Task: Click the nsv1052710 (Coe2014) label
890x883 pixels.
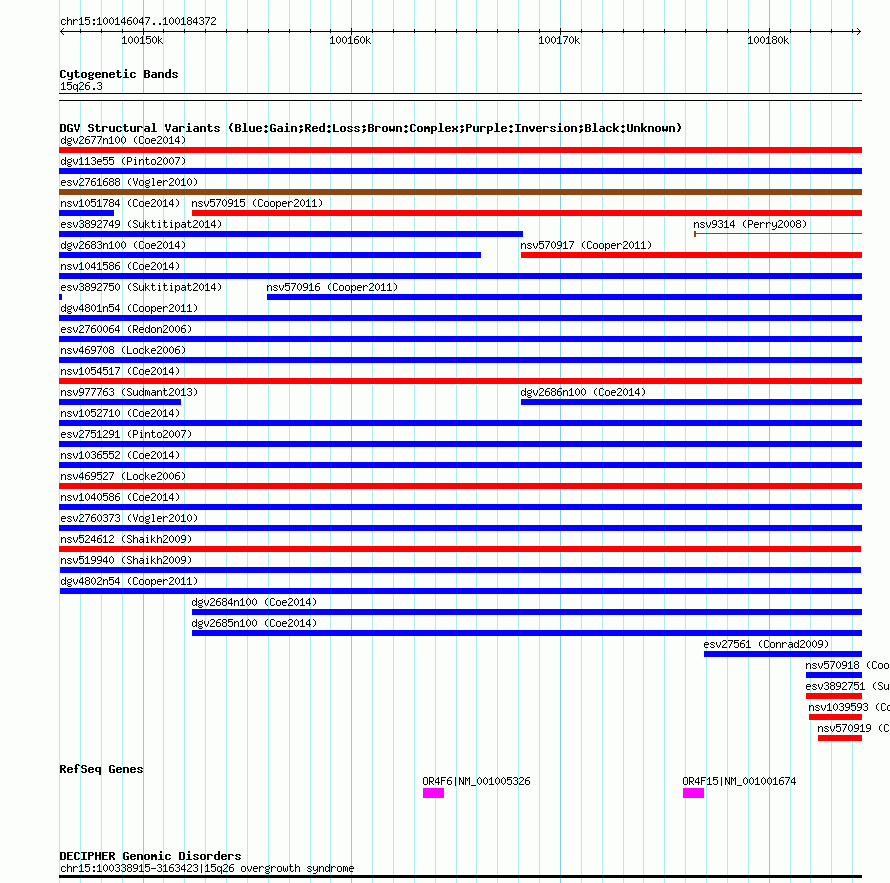Action: pos(120,413)
